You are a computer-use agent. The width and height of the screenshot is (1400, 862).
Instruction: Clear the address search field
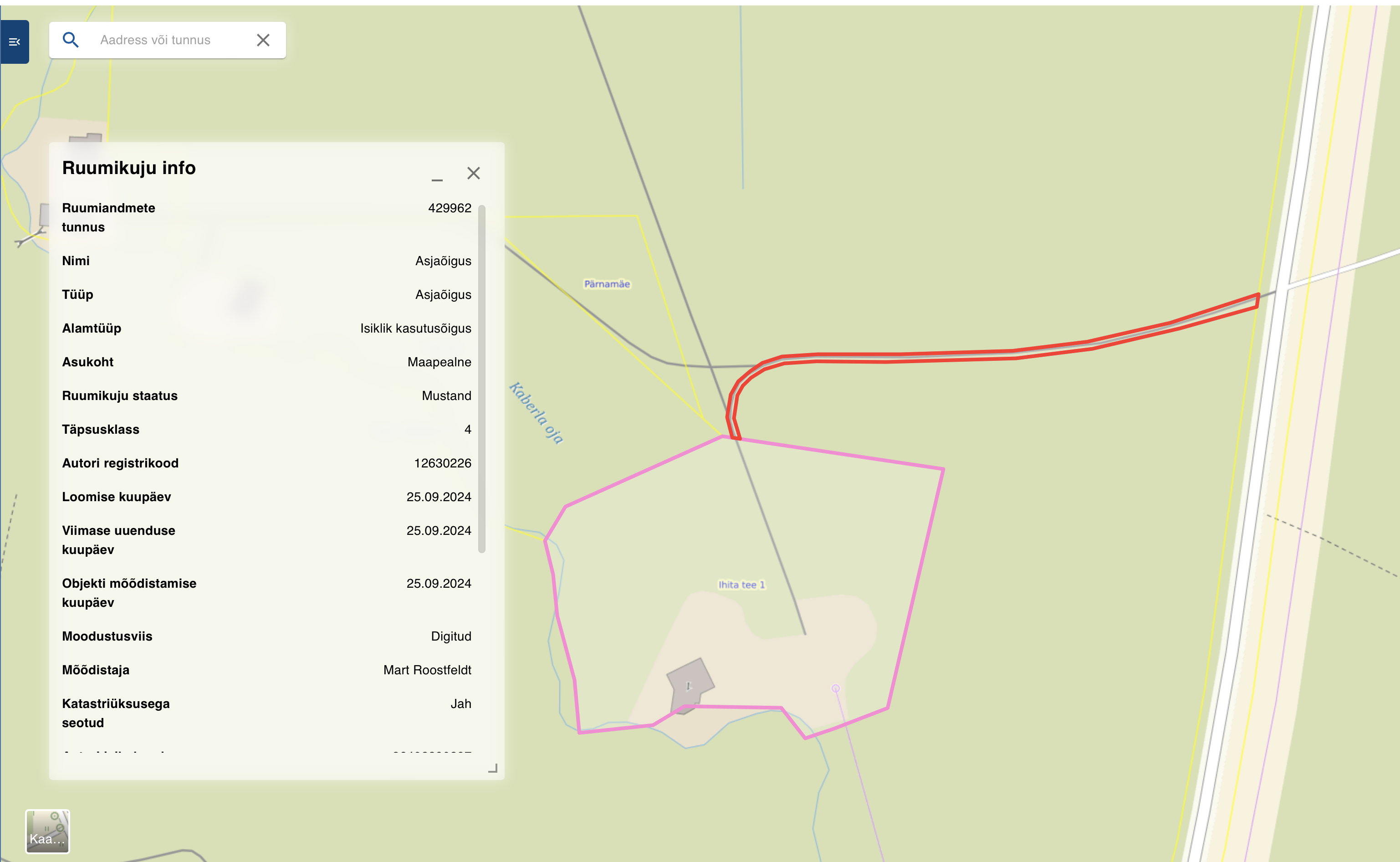(263, 40)
